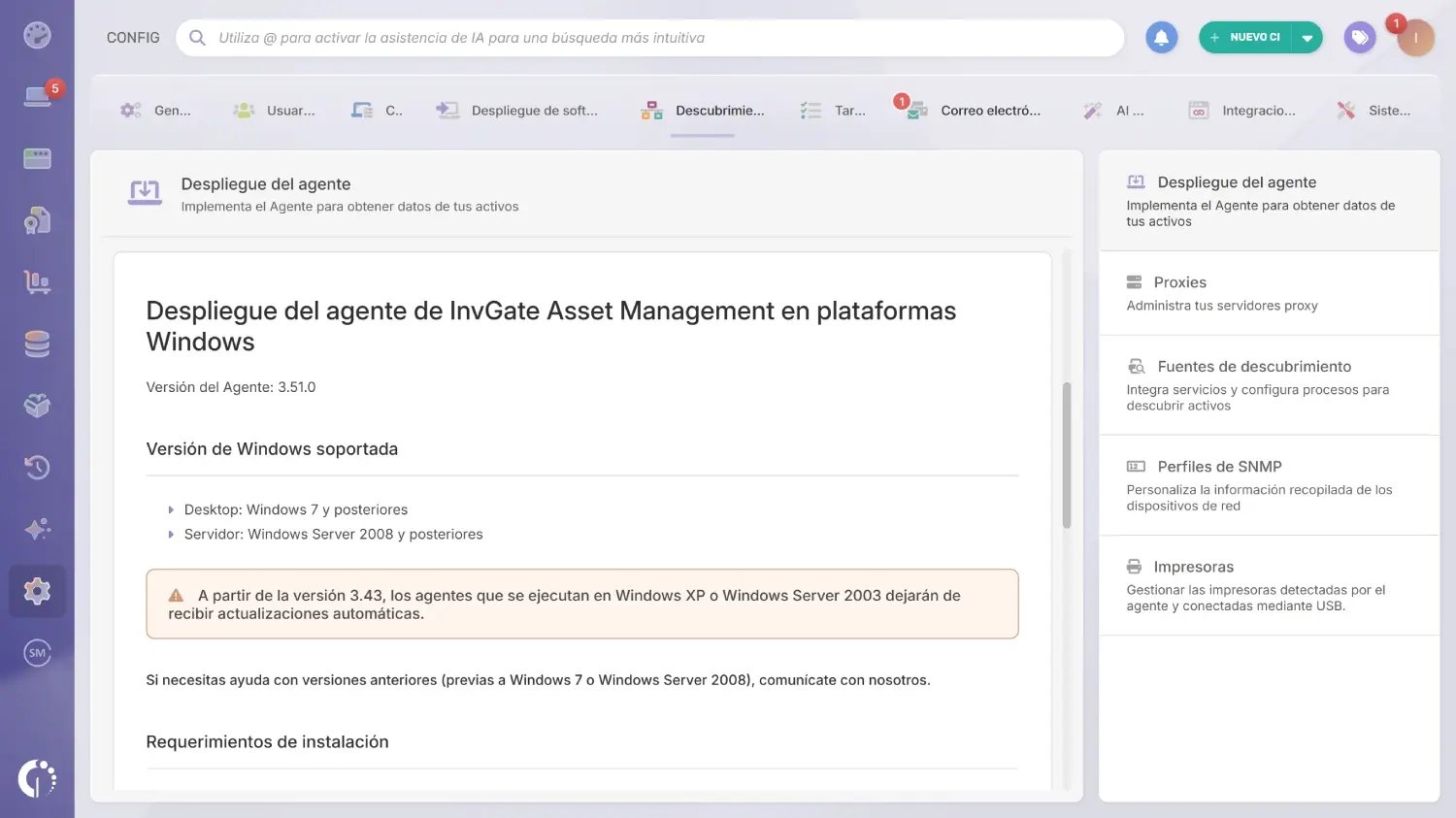Click the Impresoras printer icon
This screenshot has height=818, width=1456.
pyautogui.click(x=1134, y=567)
